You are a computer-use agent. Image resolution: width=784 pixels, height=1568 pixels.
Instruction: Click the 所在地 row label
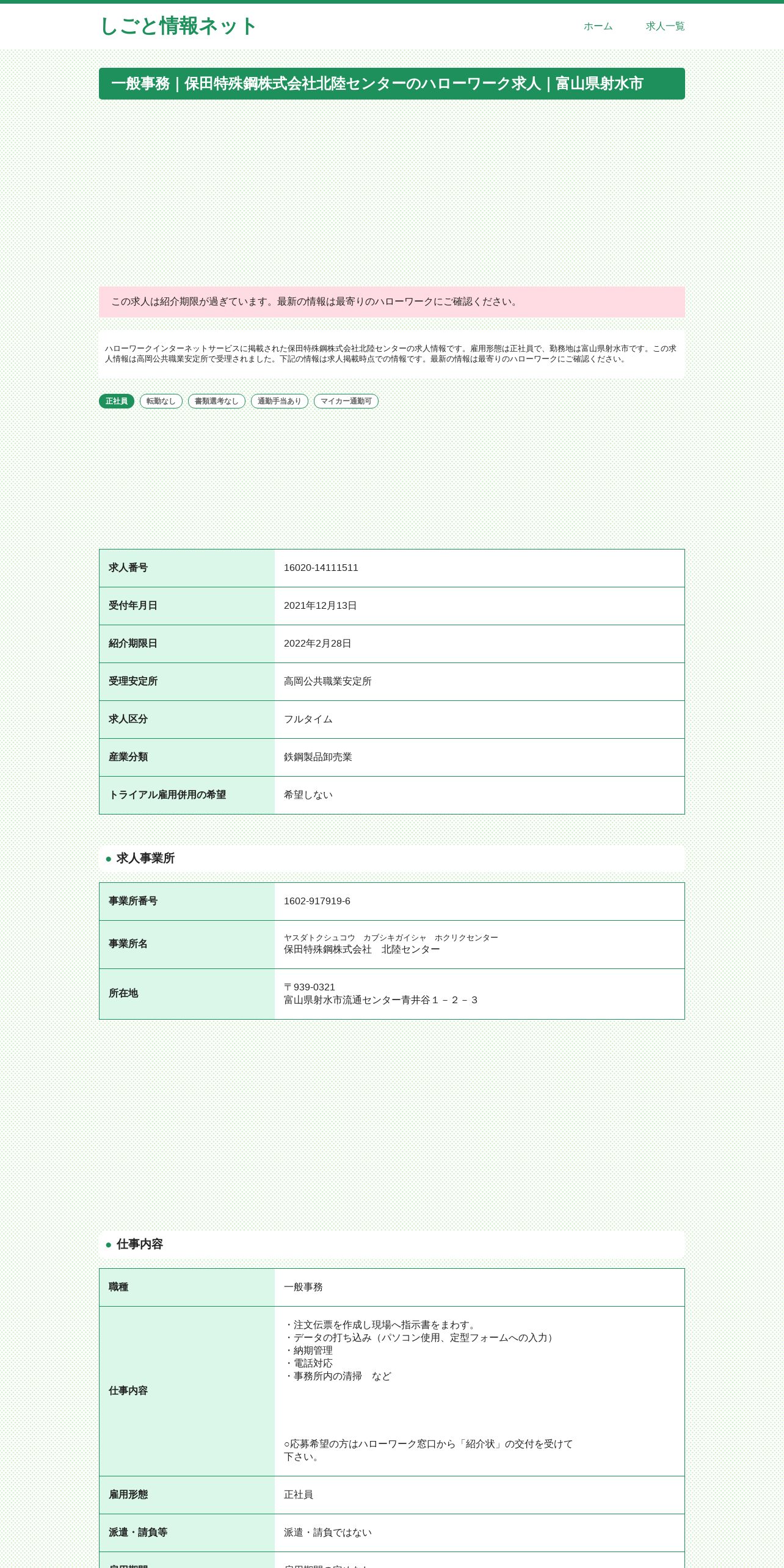123,993
